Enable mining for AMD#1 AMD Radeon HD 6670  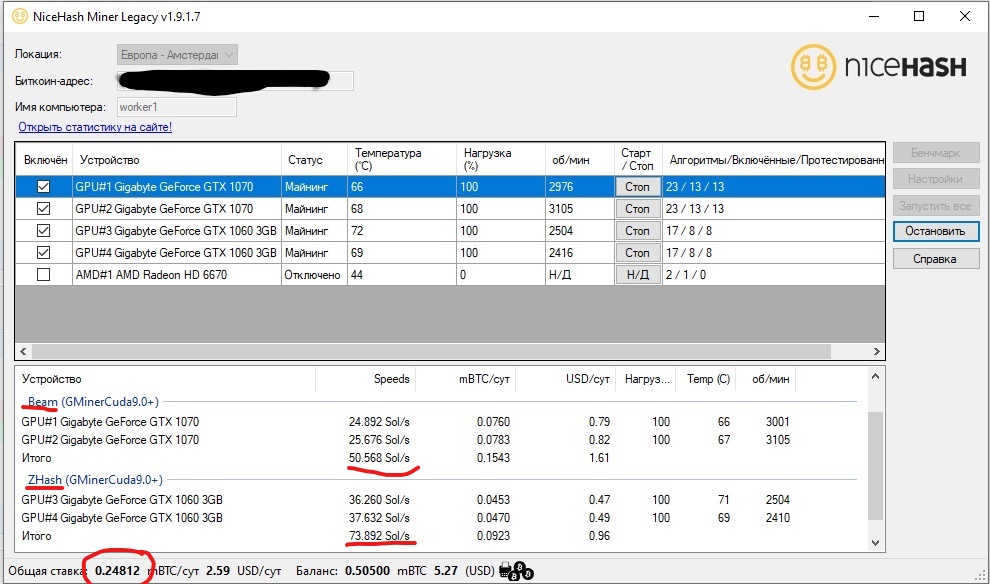42,274
